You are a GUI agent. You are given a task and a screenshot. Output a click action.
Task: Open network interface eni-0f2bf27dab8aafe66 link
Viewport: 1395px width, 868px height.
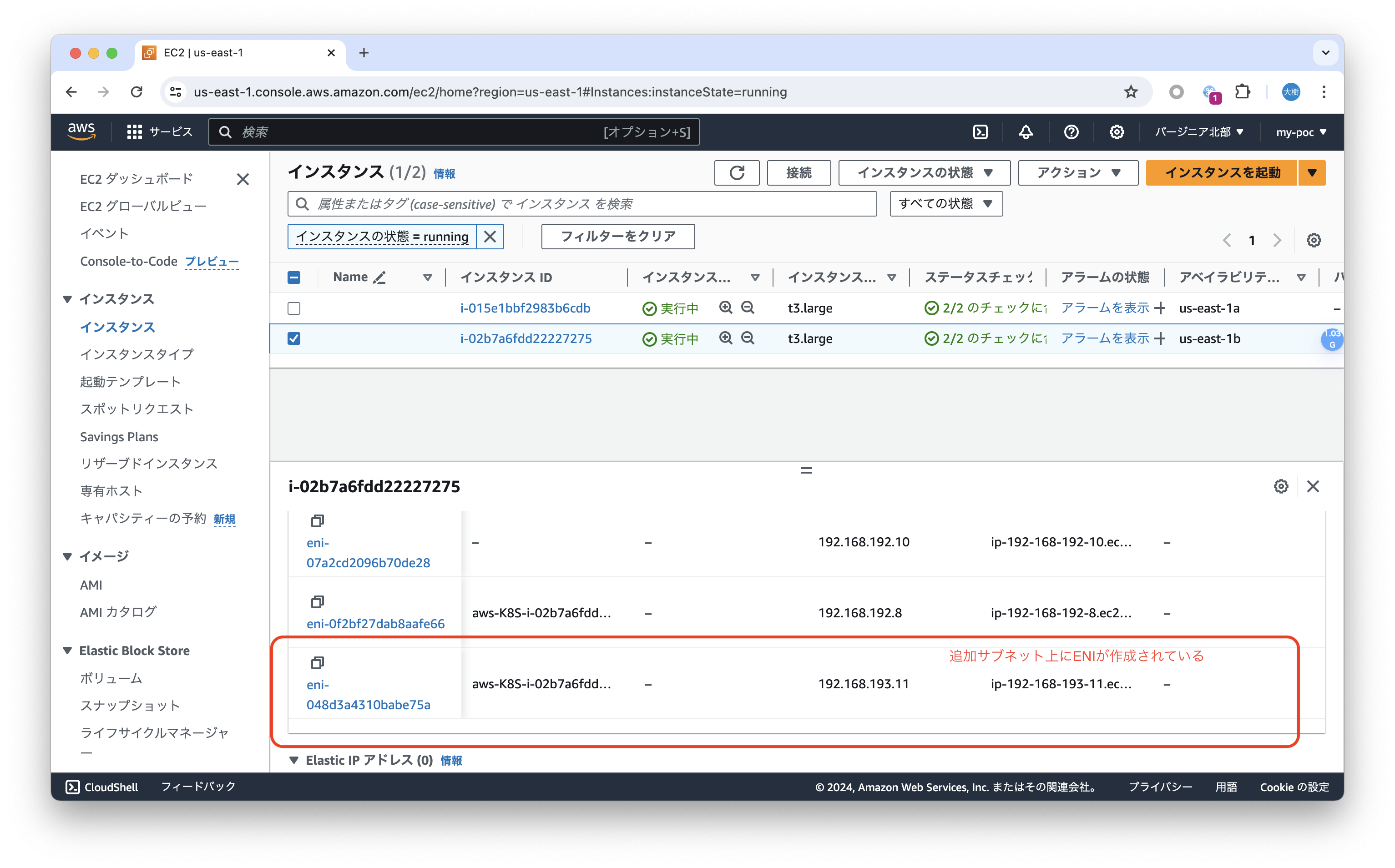(x=375, y=623)
